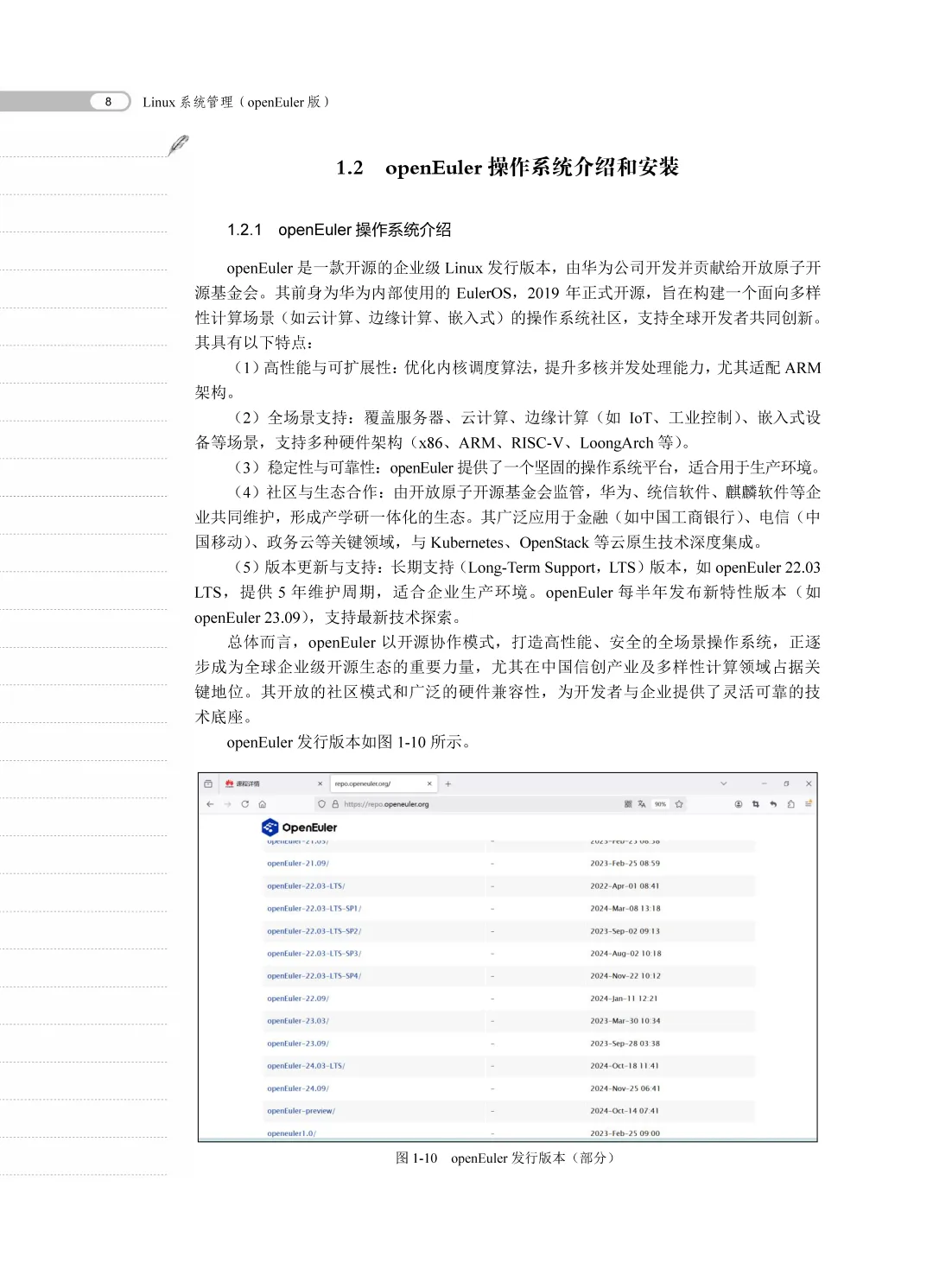Click the screenshot crop tool icon

756,804
